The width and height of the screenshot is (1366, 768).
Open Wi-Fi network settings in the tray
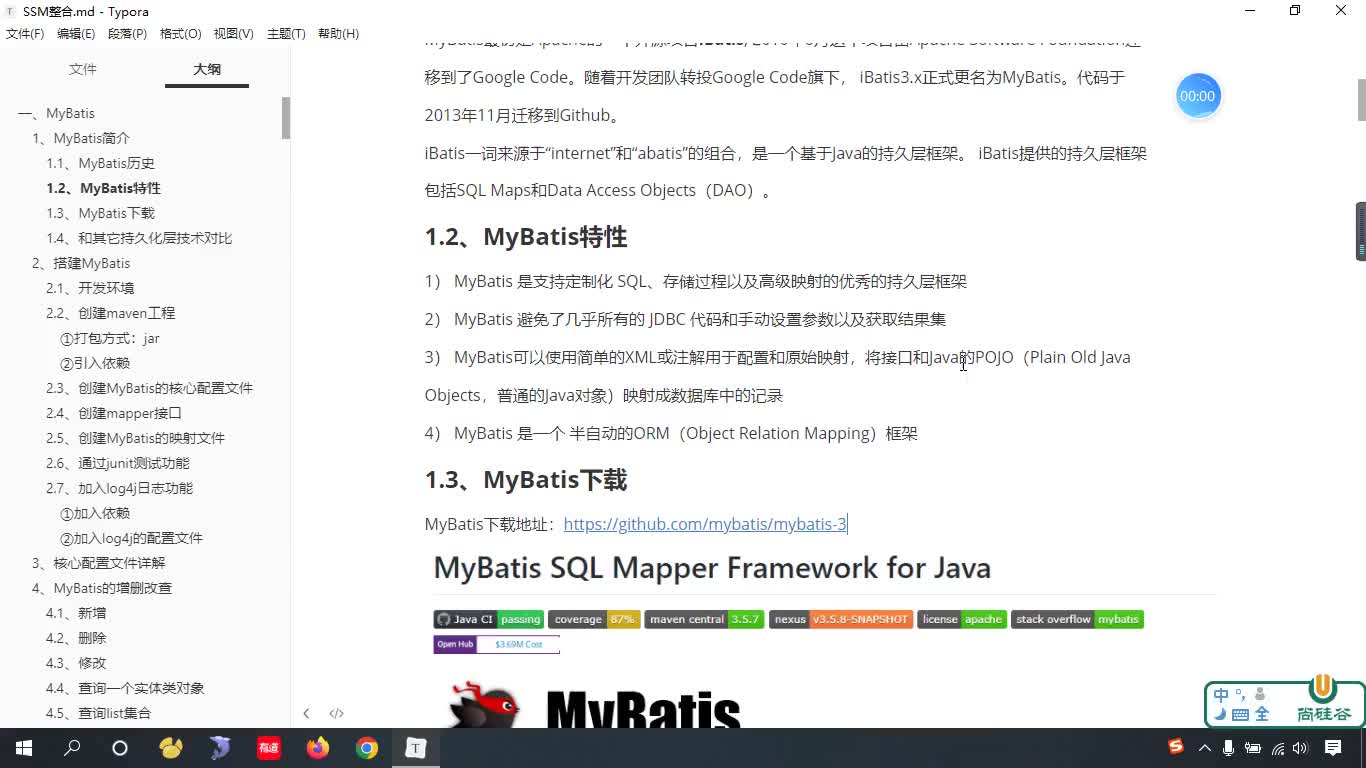1277,747
